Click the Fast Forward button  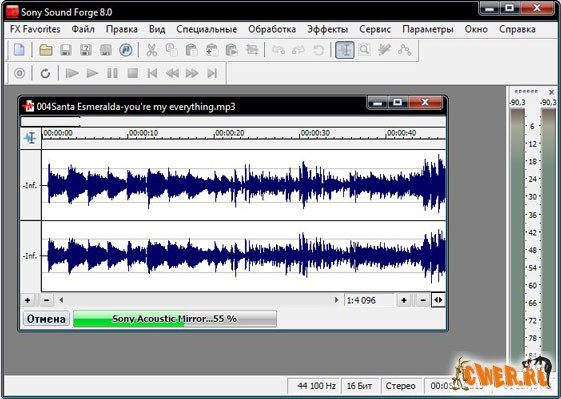point(192,73)
